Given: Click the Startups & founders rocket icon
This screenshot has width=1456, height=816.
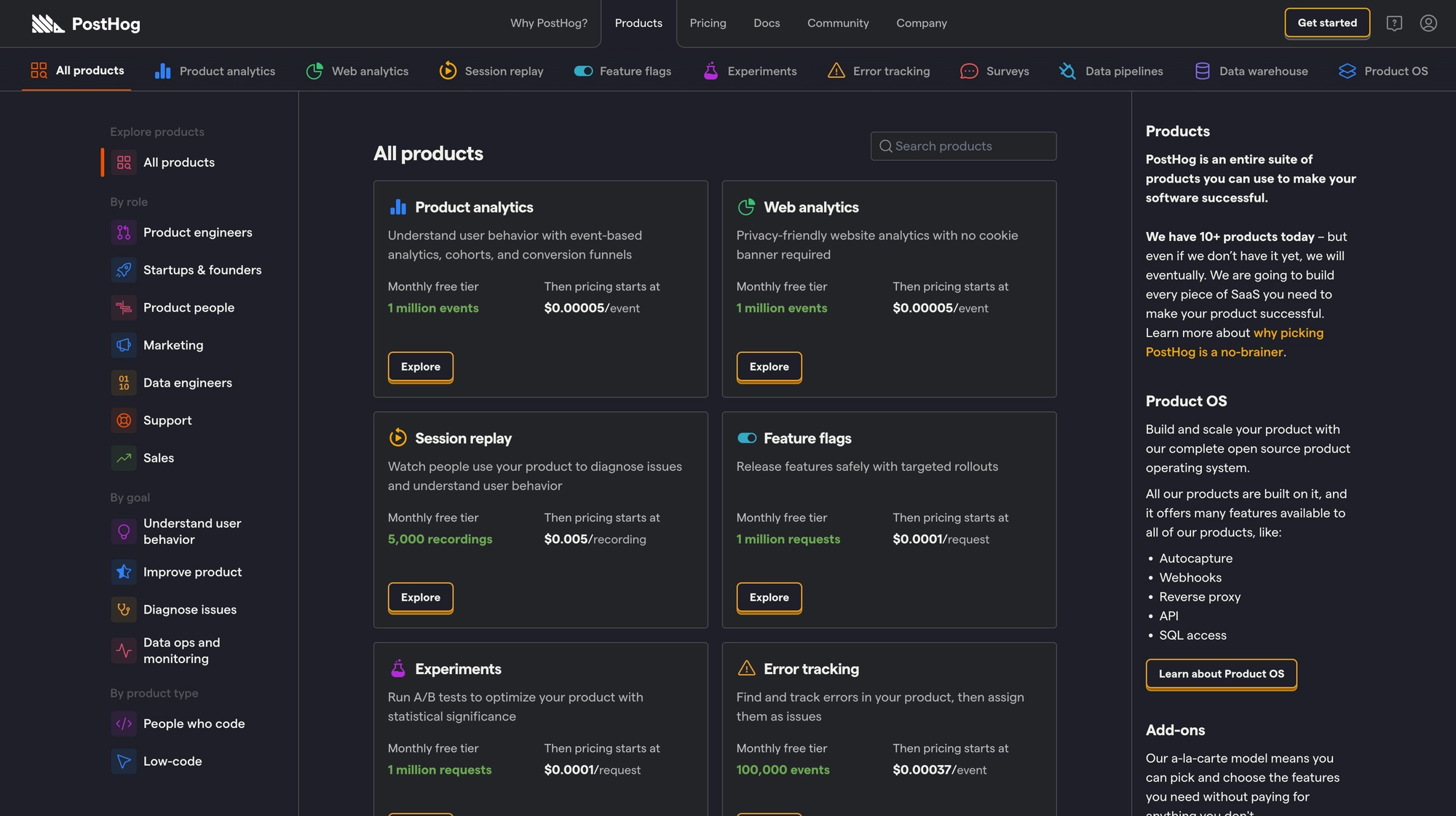Looking at the screenshot, I should 124,270.
